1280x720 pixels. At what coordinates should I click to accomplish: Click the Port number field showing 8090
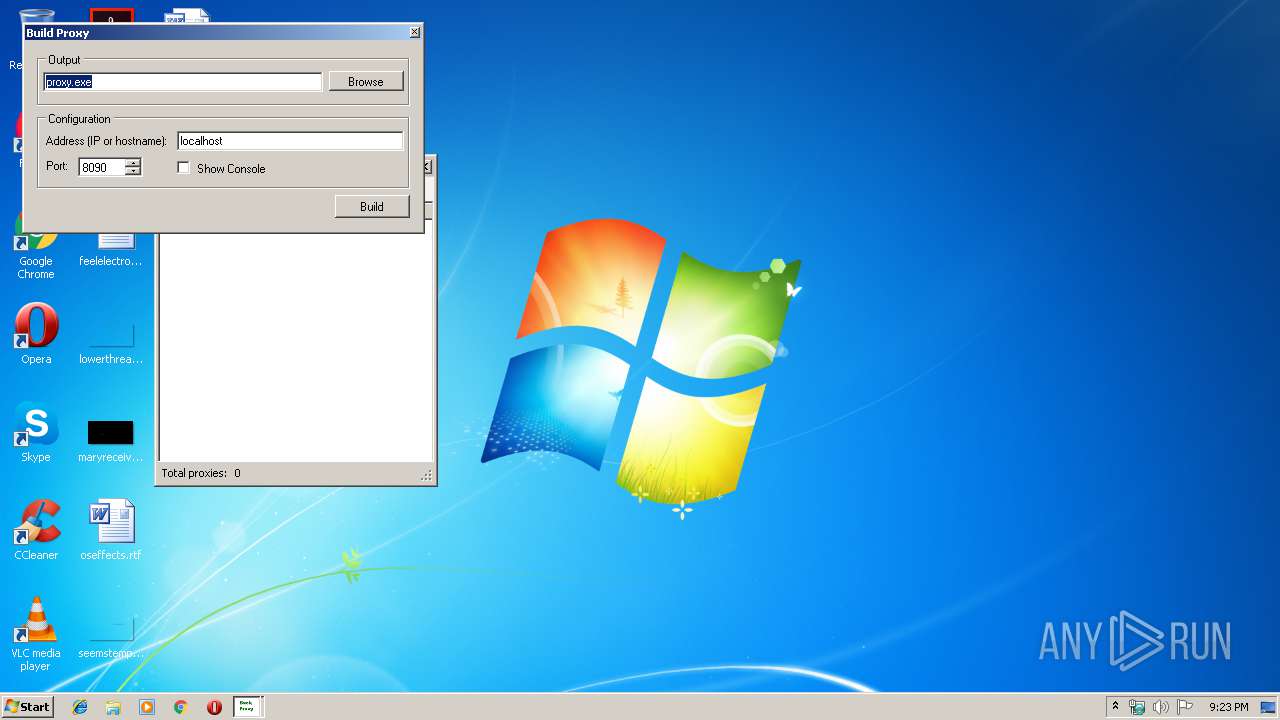[x=102, y=167]
